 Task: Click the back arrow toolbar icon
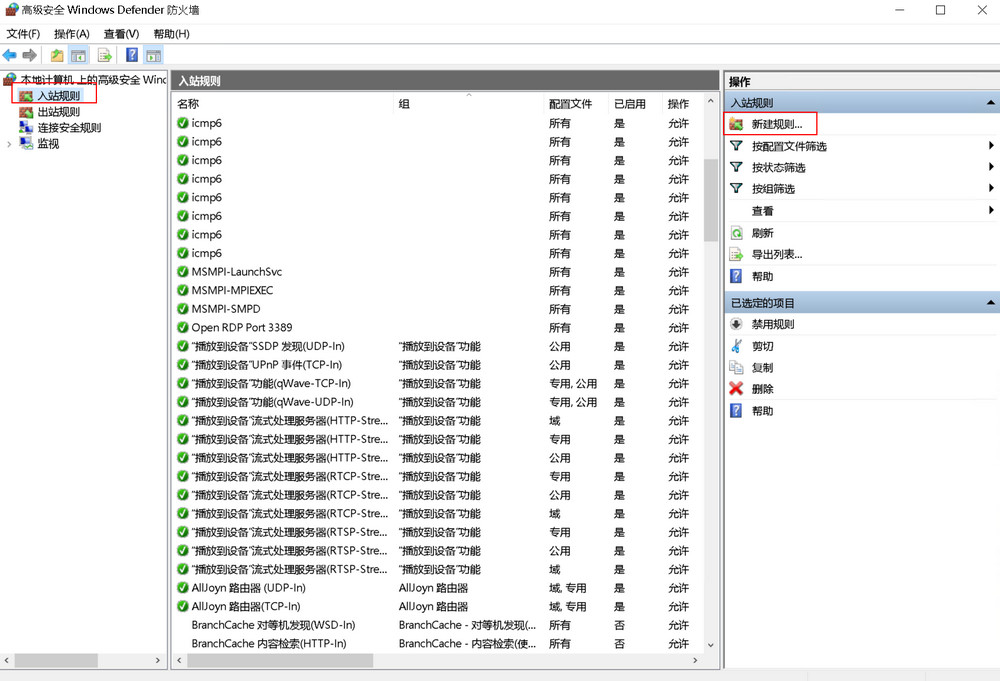tap(10, 55)
